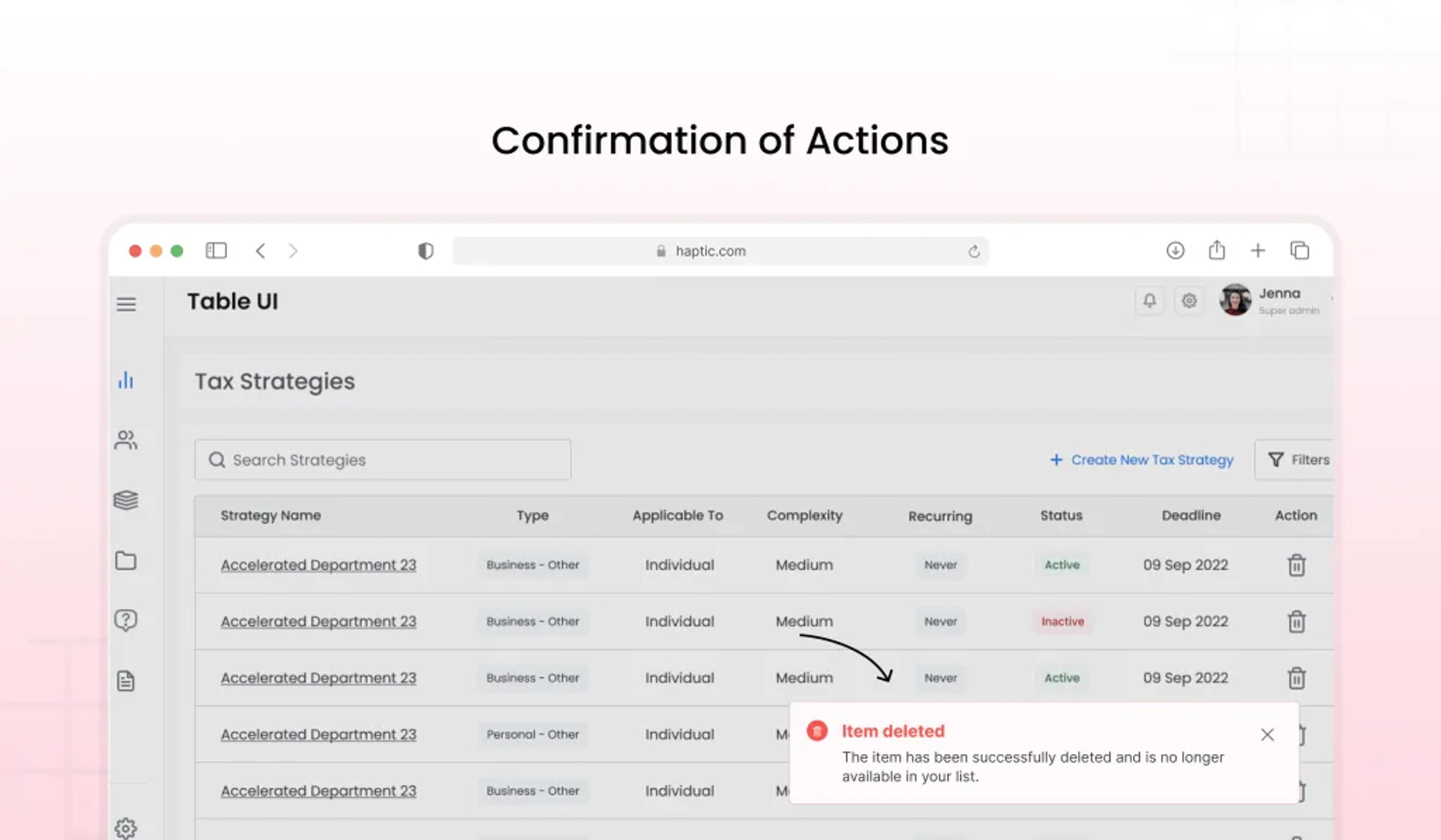Open the header settings gear icon
1441x840 pixels.
[1190, 301]
